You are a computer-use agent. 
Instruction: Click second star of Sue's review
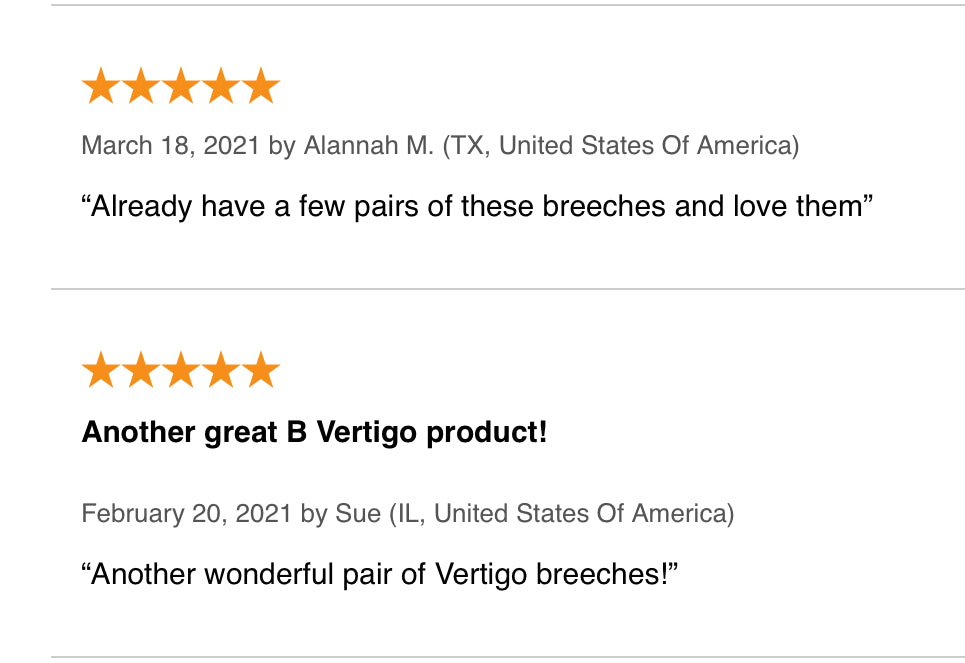click(x=141, y=370)
